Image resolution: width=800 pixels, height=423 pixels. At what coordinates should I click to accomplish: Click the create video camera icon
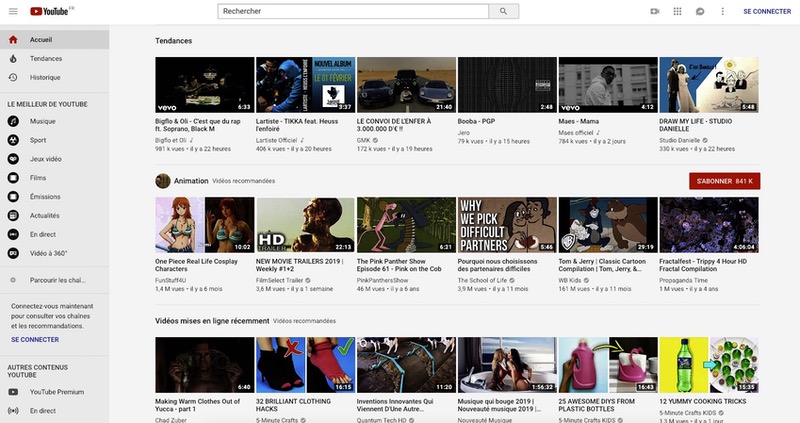tap(655, 11)
